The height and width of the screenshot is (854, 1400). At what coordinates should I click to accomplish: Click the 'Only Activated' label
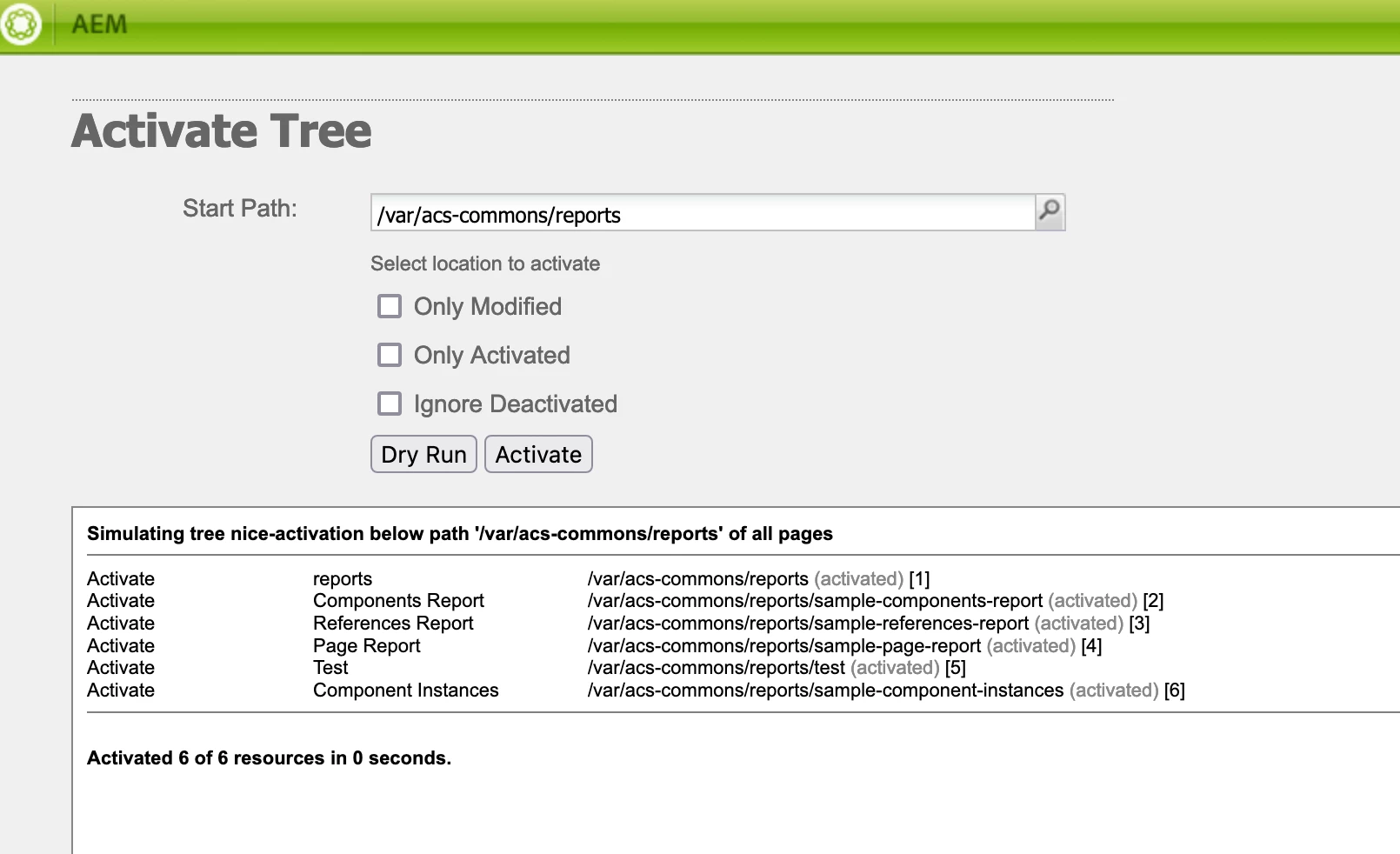pos(492,355)
